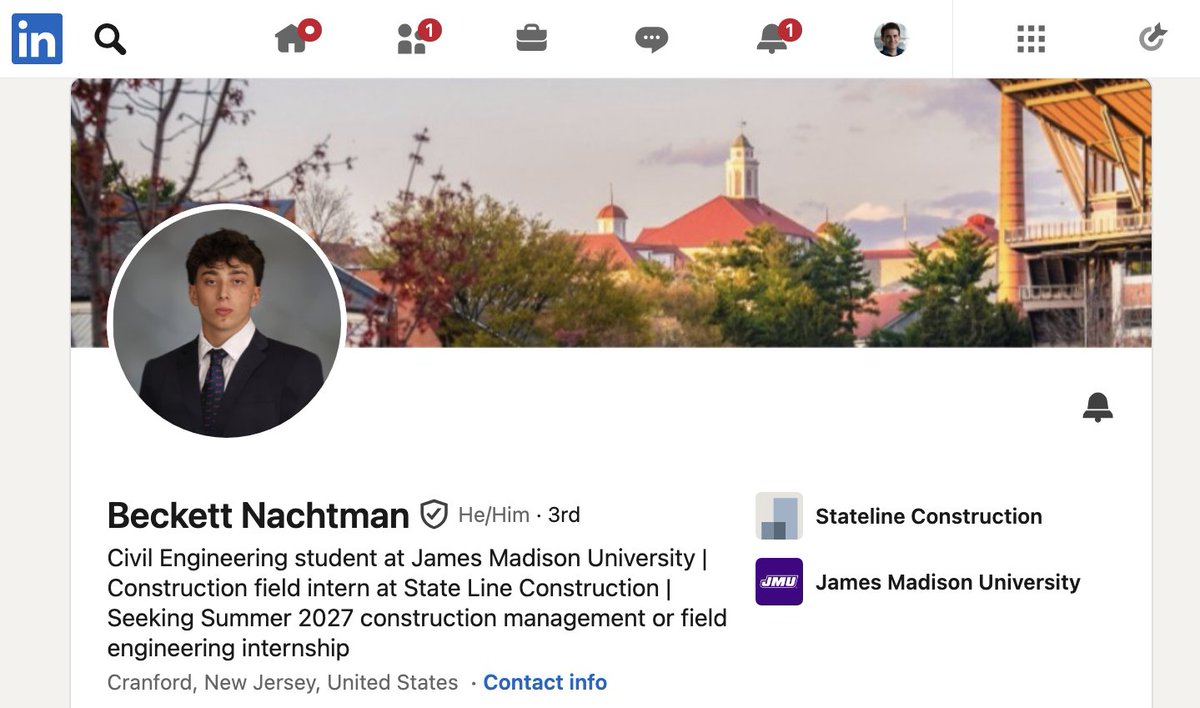Click the Cranford, New Jersey location text

click(x=282, y=682)
